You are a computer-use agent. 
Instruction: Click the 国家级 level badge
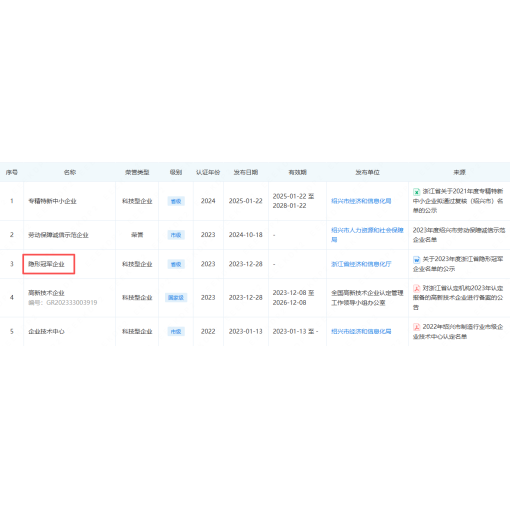(x=176, y=297)
